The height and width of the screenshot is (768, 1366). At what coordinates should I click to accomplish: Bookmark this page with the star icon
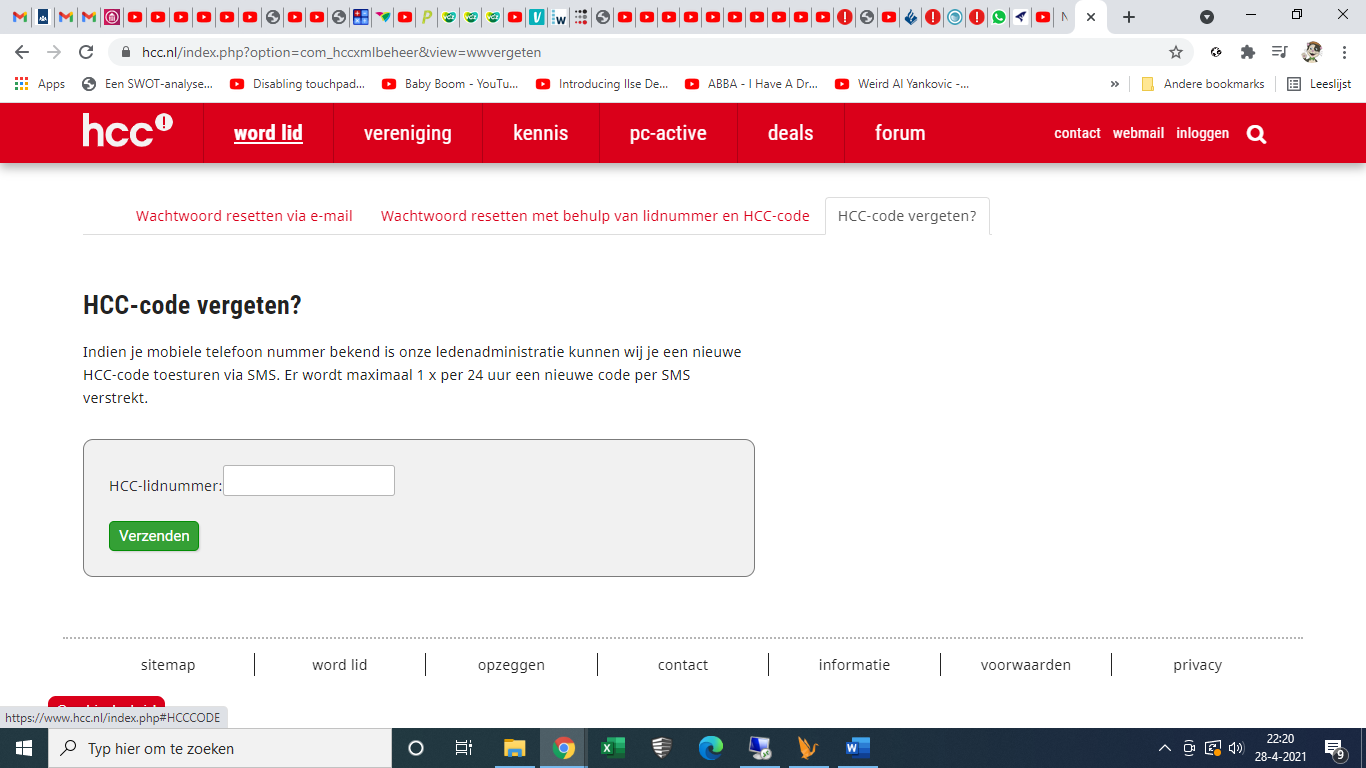[1176, 52]
